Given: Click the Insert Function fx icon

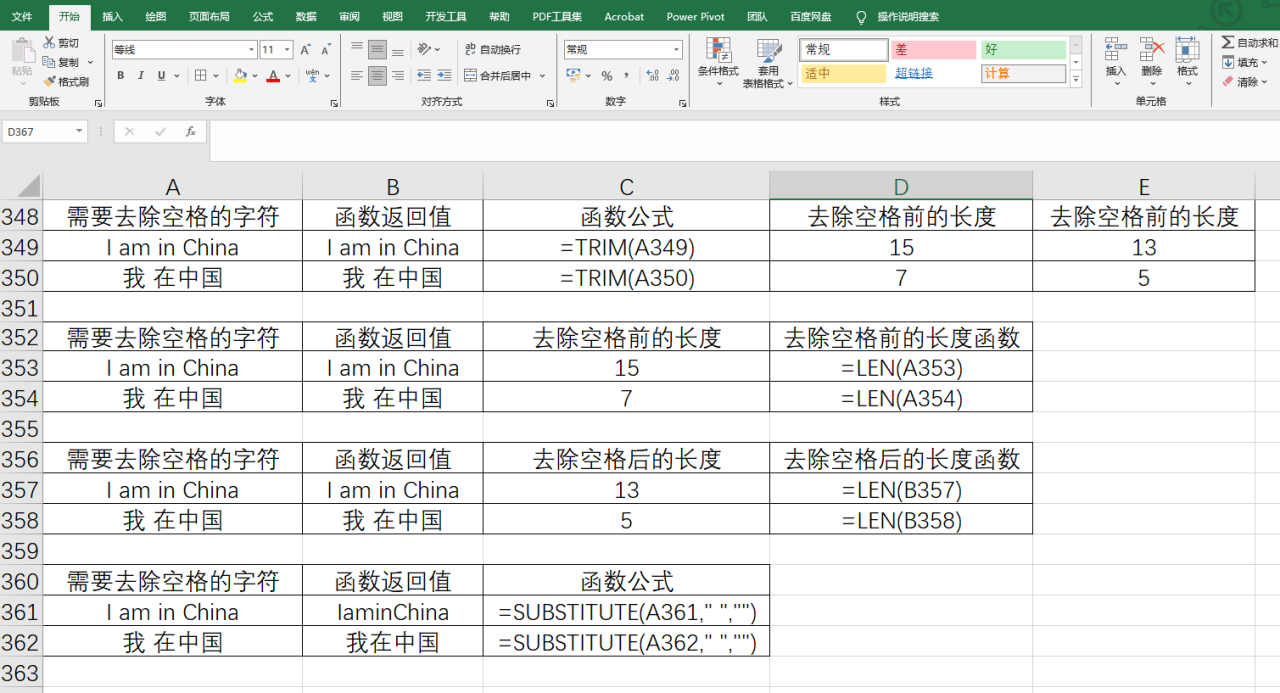Looking at the screenshot, I should click(x=190, y=131).
